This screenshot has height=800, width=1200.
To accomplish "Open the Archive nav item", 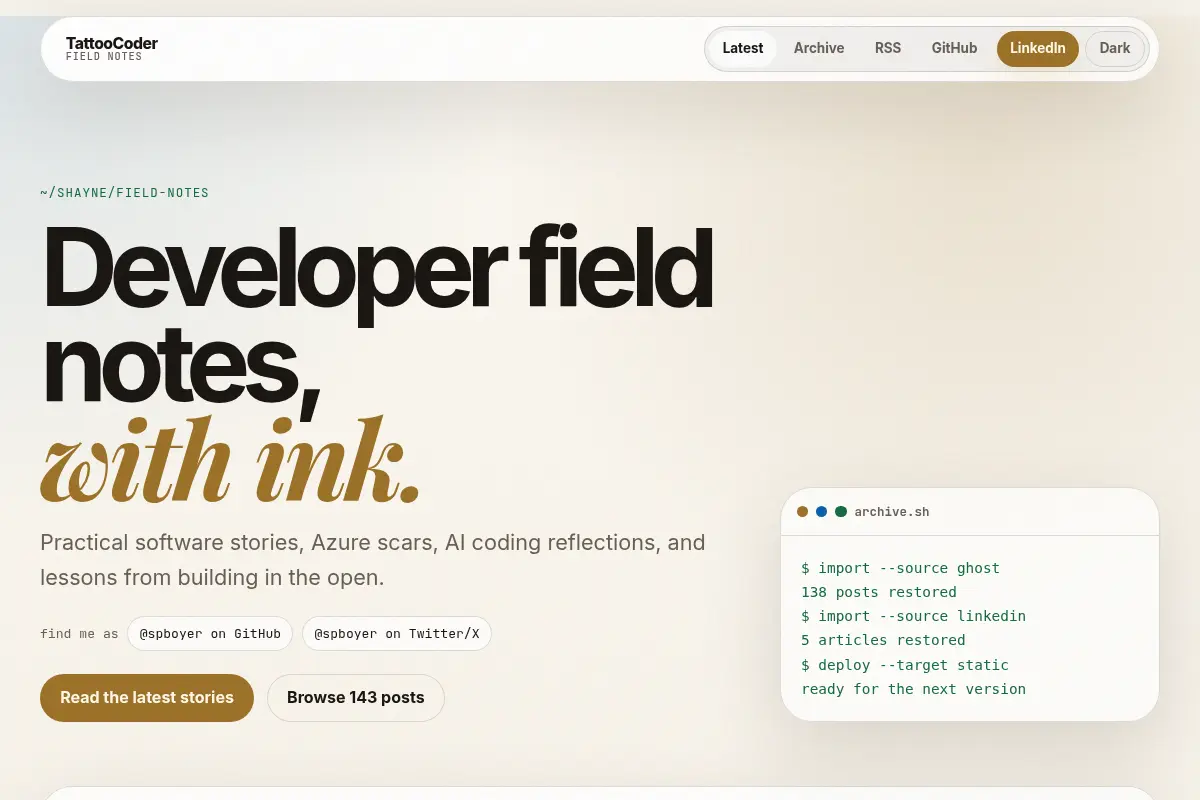I will click(819, 48).
